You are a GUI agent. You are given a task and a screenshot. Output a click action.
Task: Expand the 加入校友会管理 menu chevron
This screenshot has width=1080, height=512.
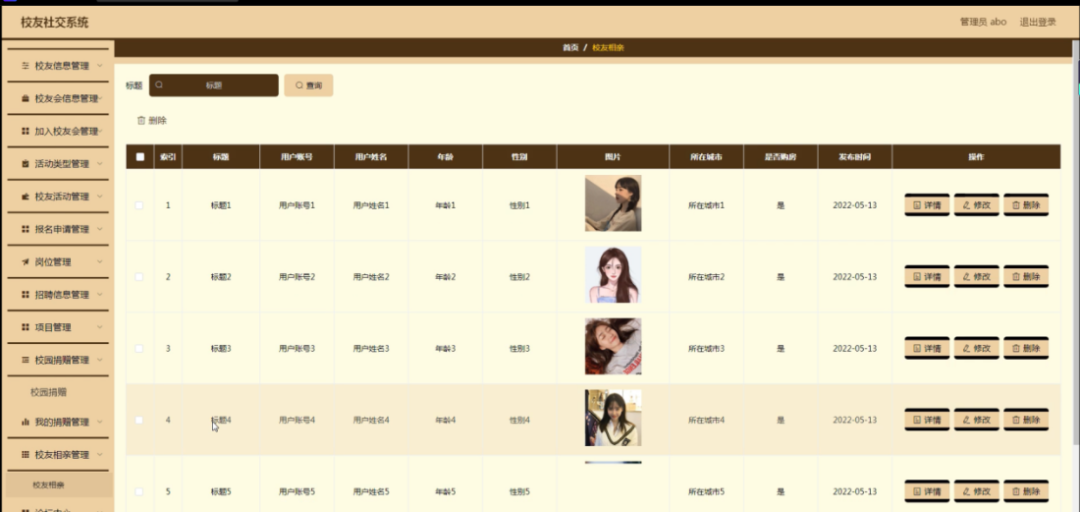coord(101,131)
